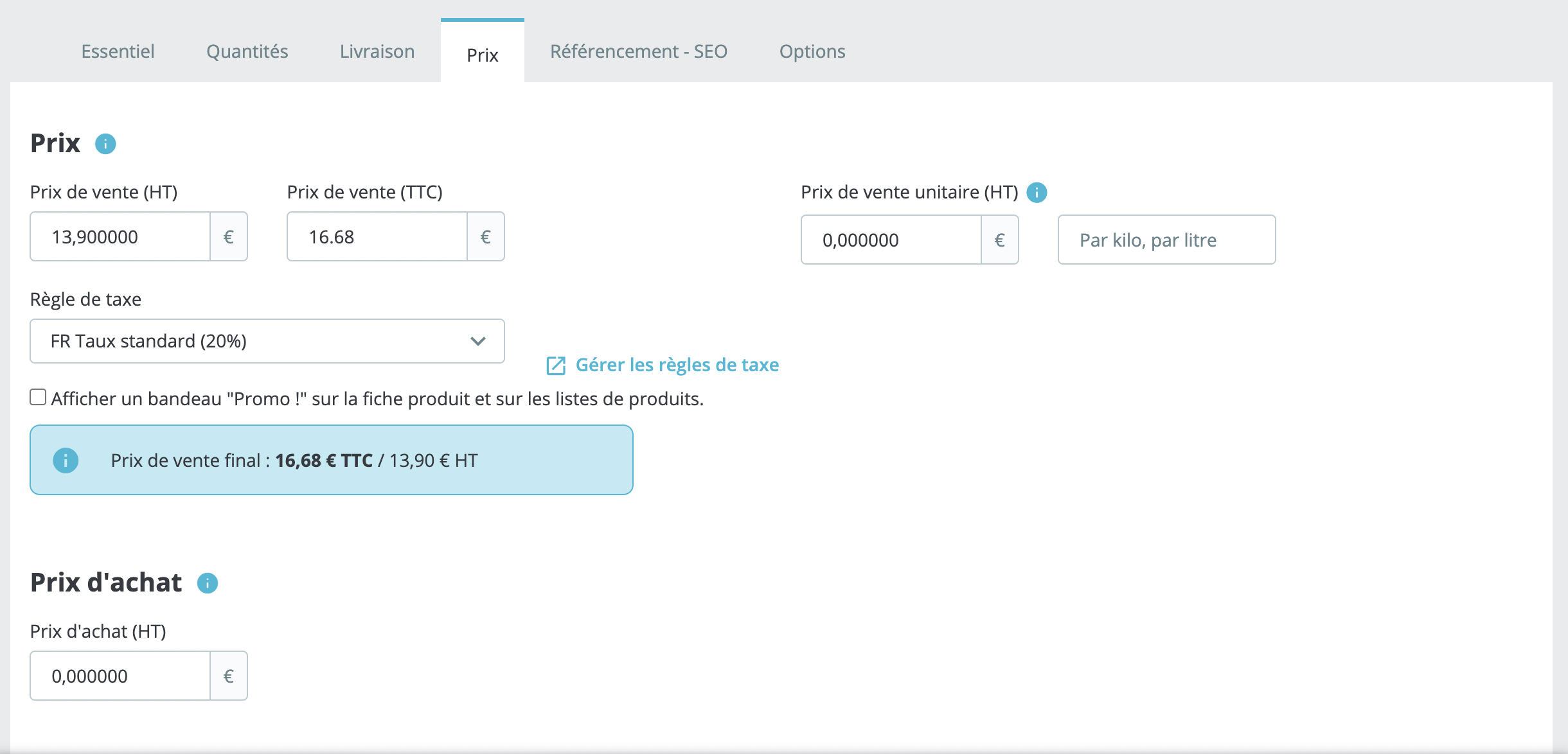This screenshot has height=754, width=1568.
Task: Open the Quantités tab
Action: pyautogui.click(x=247, y=51)
